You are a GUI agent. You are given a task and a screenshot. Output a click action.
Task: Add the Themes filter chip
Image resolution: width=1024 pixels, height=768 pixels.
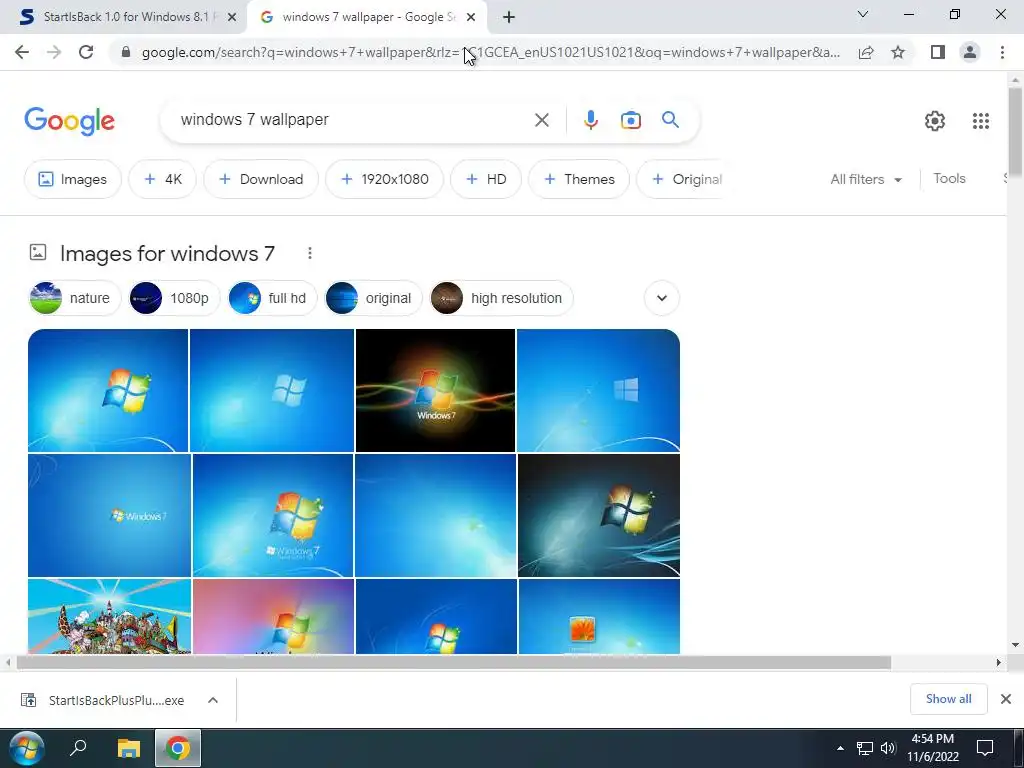click(x=579, y=179)
